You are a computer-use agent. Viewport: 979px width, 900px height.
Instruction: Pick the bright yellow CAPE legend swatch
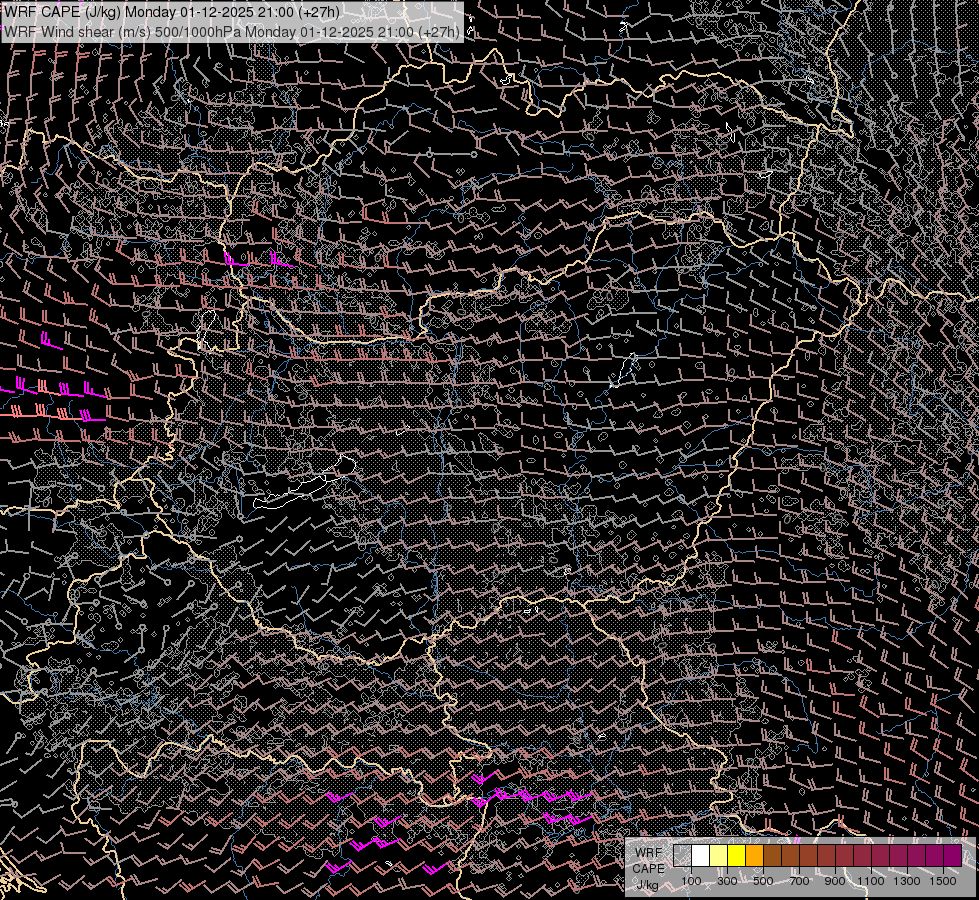point(737,856)
